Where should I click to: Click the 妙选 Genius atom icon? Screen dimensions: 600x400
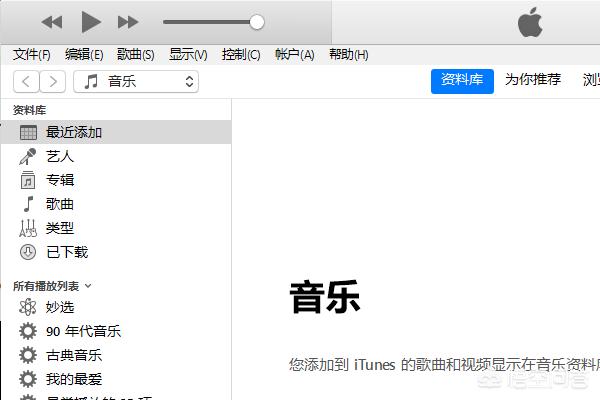click(x=28, y=307)
